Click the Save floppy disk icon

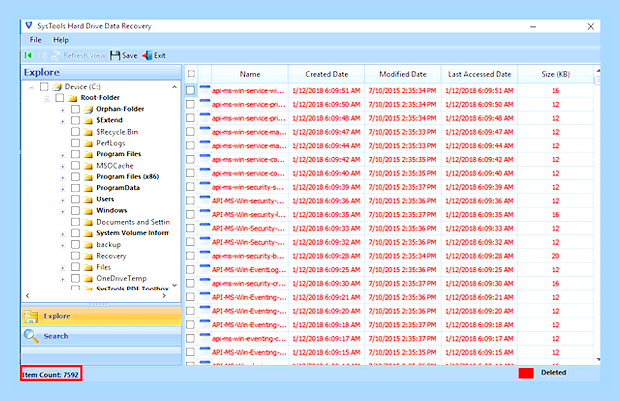pos(115,55)
